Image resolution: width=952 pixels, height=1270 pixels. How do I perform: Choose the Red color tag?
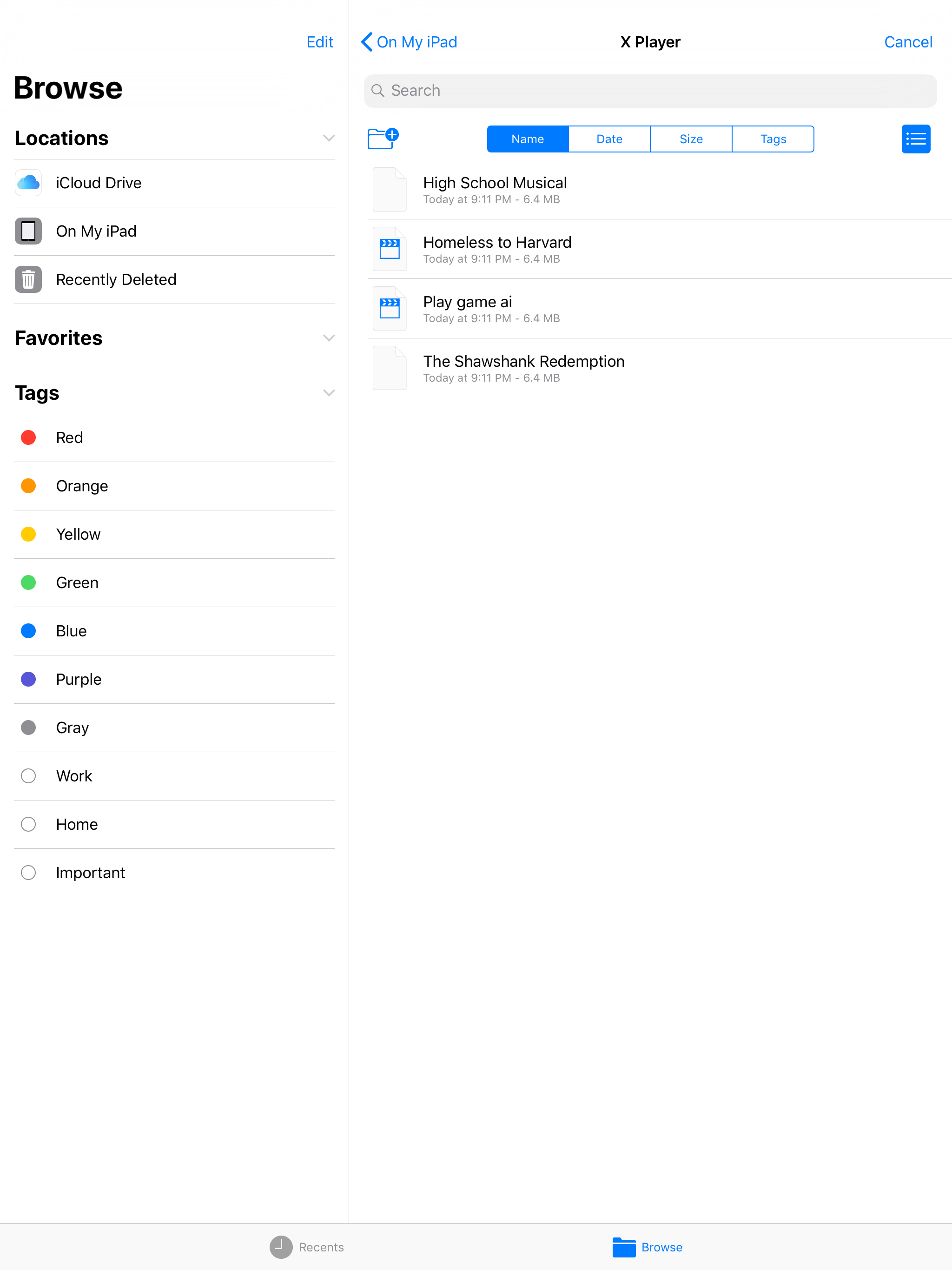(28, 437)
